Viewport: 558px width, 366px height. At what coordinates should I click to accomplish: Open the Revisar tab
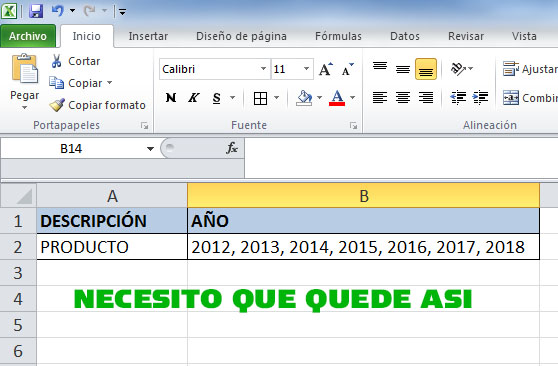(x=466, y=36)
